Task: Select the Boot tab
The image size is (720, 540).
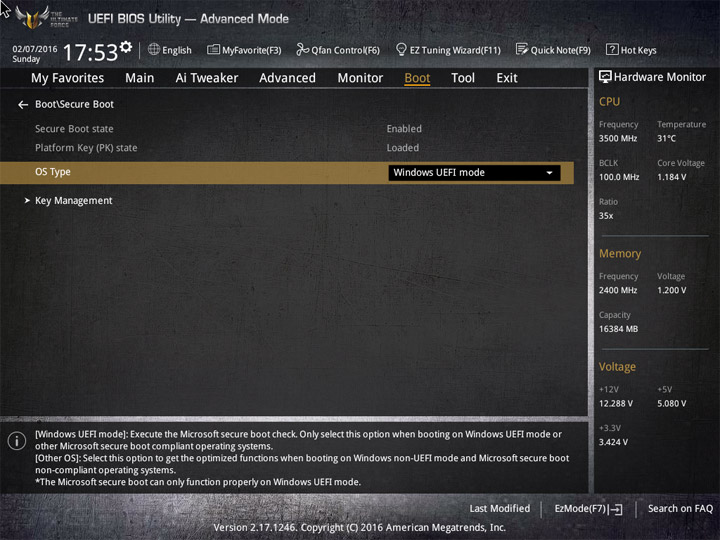Action: [417, 78]
